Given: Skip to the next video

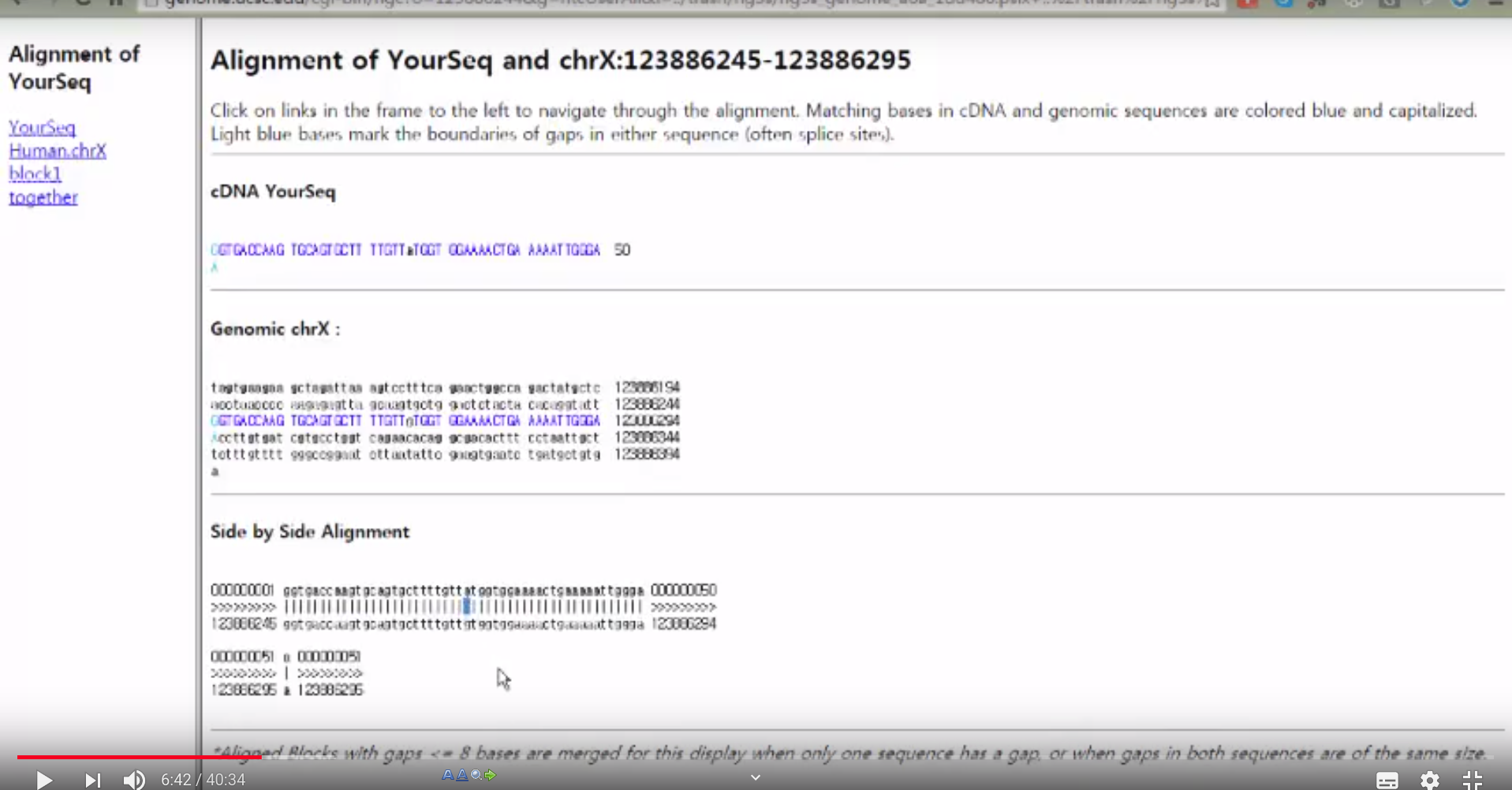Looking at the screenshot, I should (93, 780).
